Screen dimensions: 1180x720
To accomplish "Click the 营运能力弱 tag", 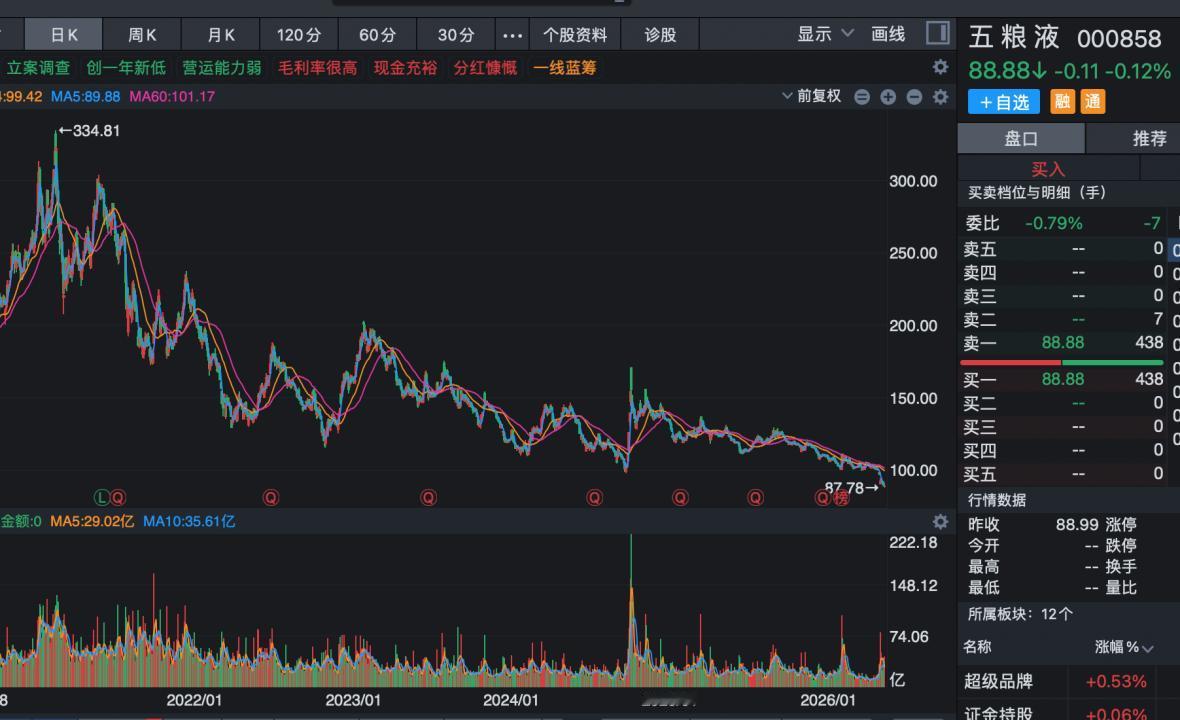I will (222, 68).
